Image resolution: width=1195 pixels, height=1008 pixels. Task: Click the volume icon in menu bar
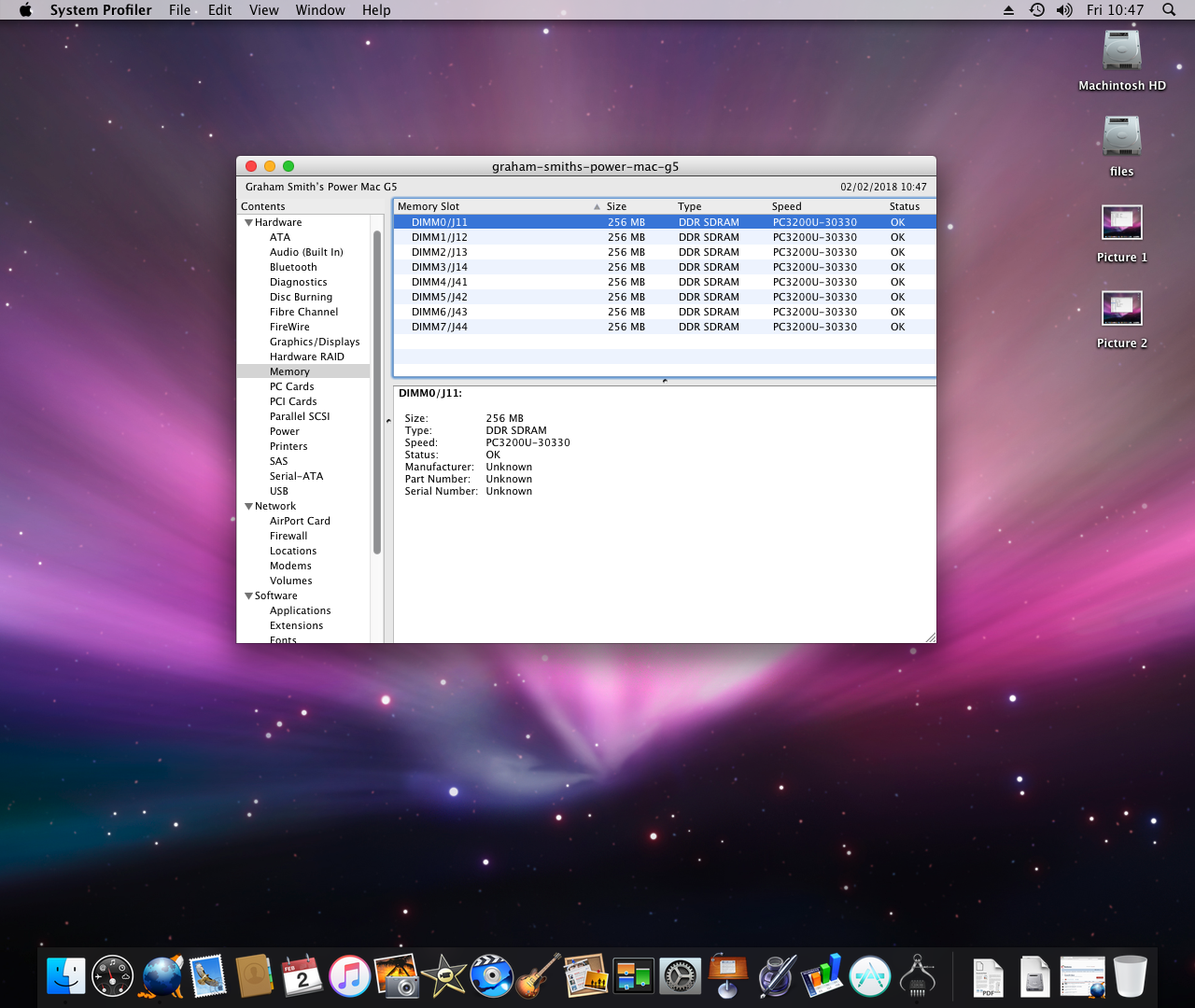pos(1064,10)
